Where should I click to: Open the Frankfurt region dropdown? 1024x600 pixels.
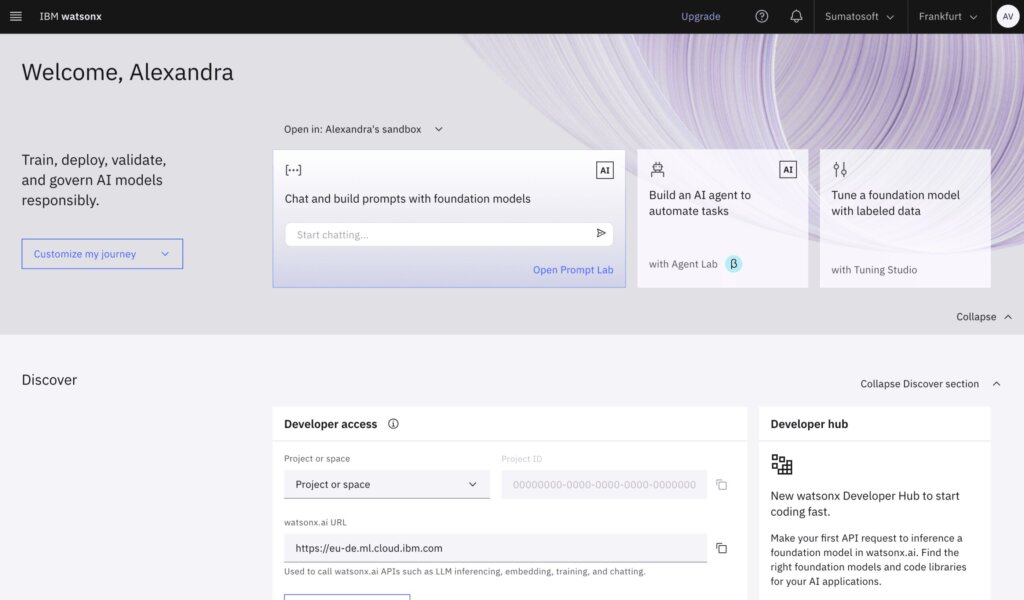[x=948, y=16]
